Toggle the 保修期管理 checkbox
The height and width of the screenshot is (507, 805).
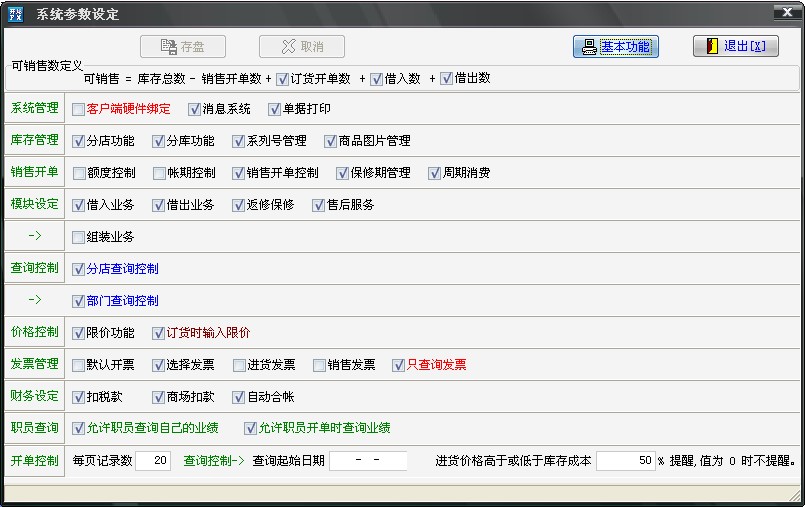point(342,173)
